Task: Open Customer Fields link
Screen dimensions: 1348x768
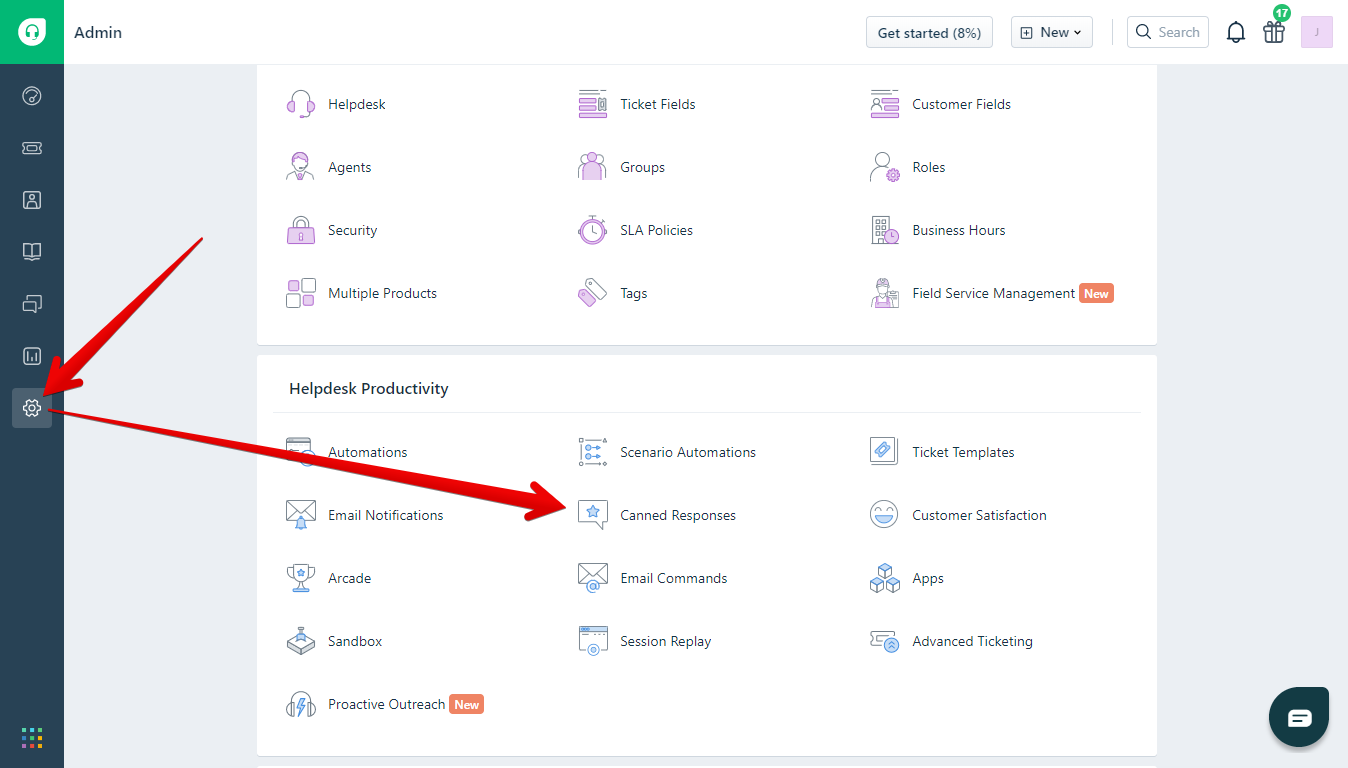Action: pos(962,104)
